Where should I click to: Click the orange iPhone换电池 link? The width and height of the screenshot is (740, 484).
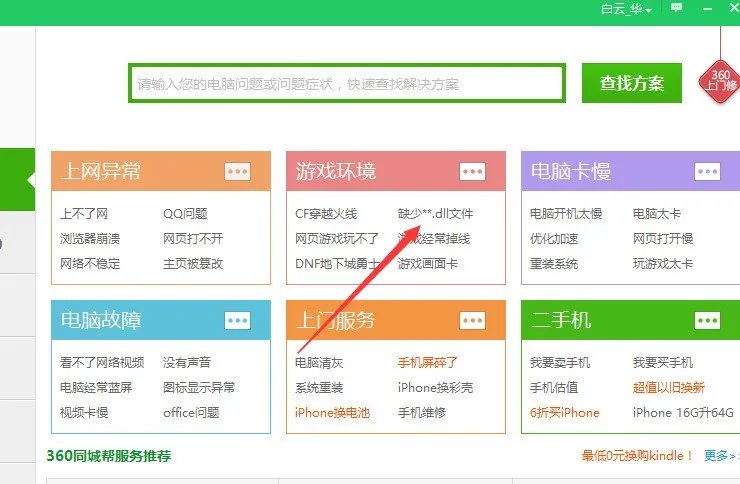tap(332, 413)
